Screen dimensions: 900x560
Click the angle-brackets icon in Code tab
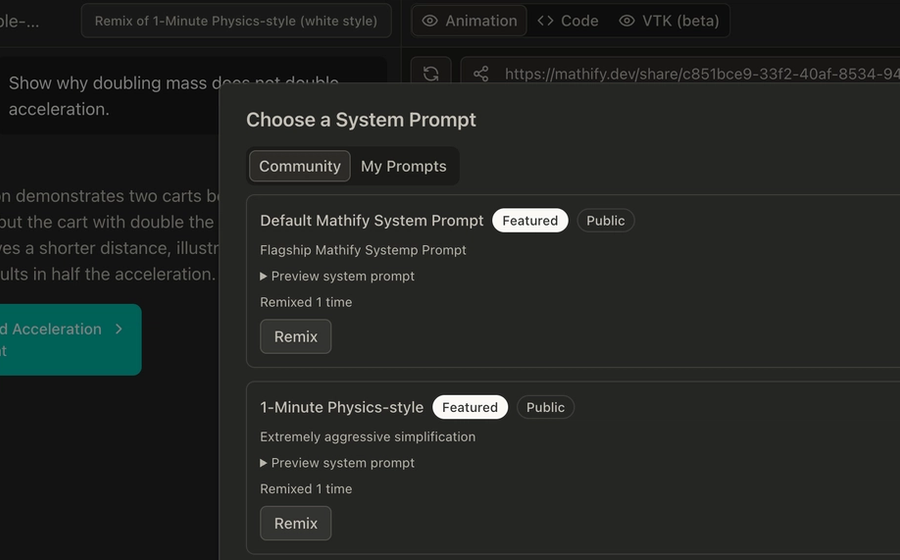pos(545,21)
